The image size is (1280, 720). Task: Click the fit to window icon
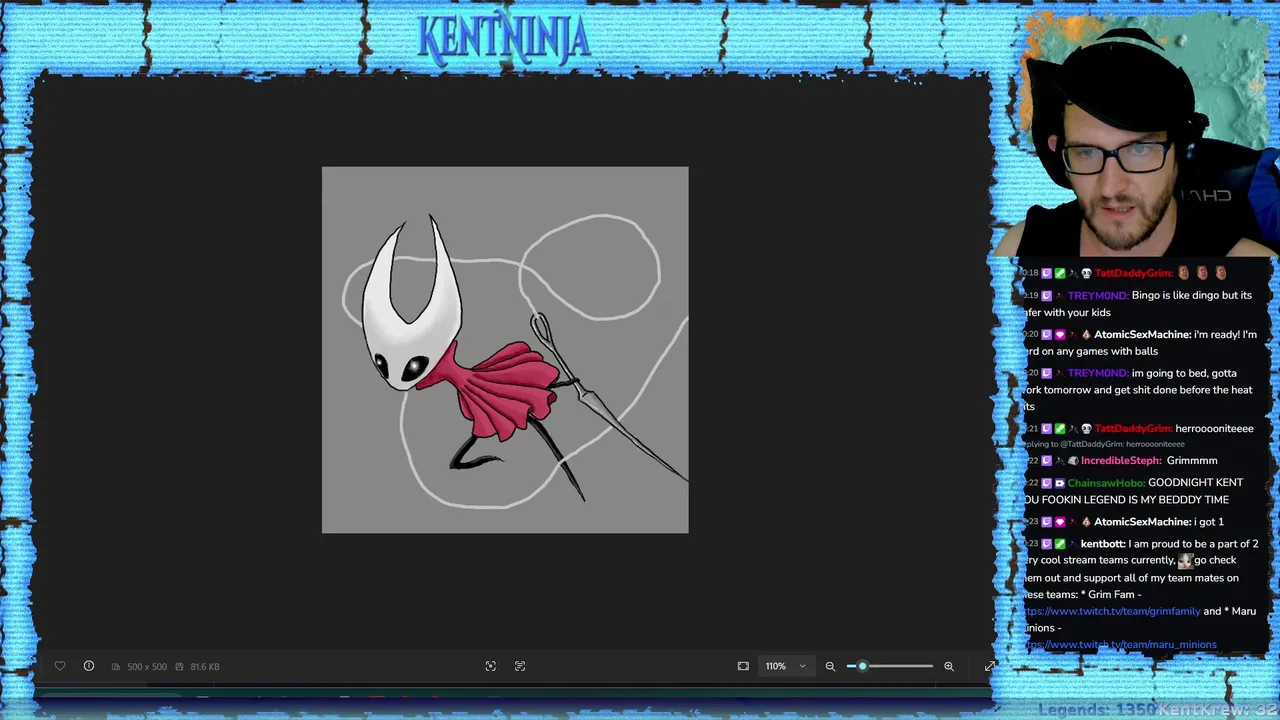(x=743, y=666)
